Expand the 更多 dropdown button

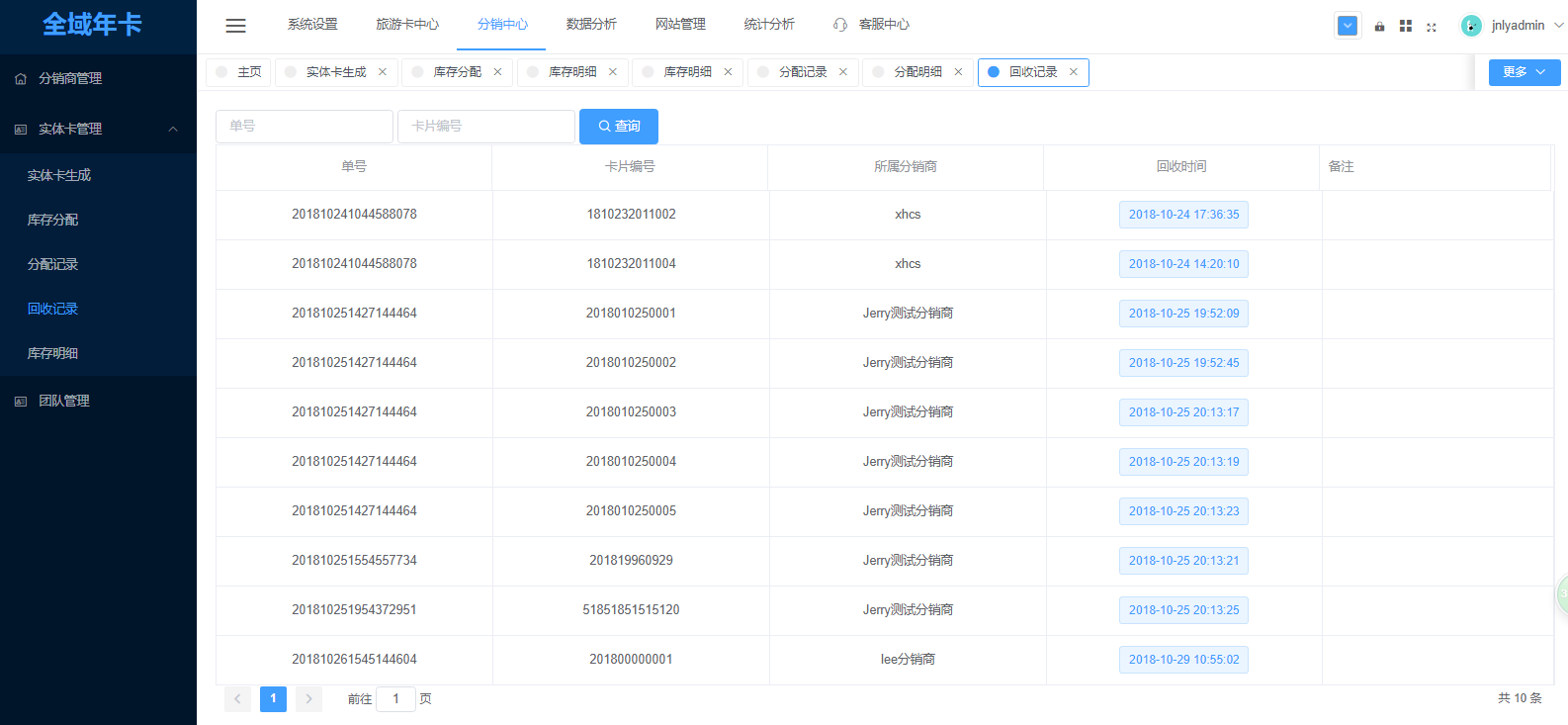(1524, 72)
